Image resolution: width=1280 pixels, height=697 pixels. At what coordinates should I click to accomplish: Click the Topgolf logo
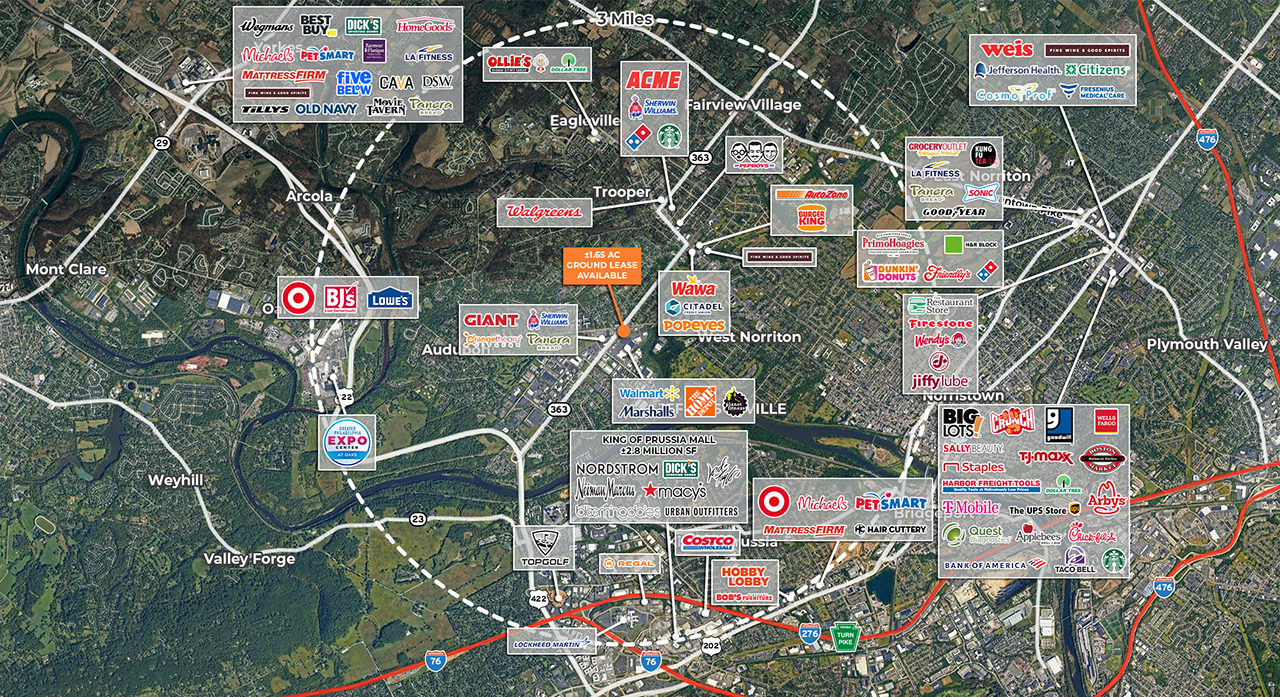point(544,547)
